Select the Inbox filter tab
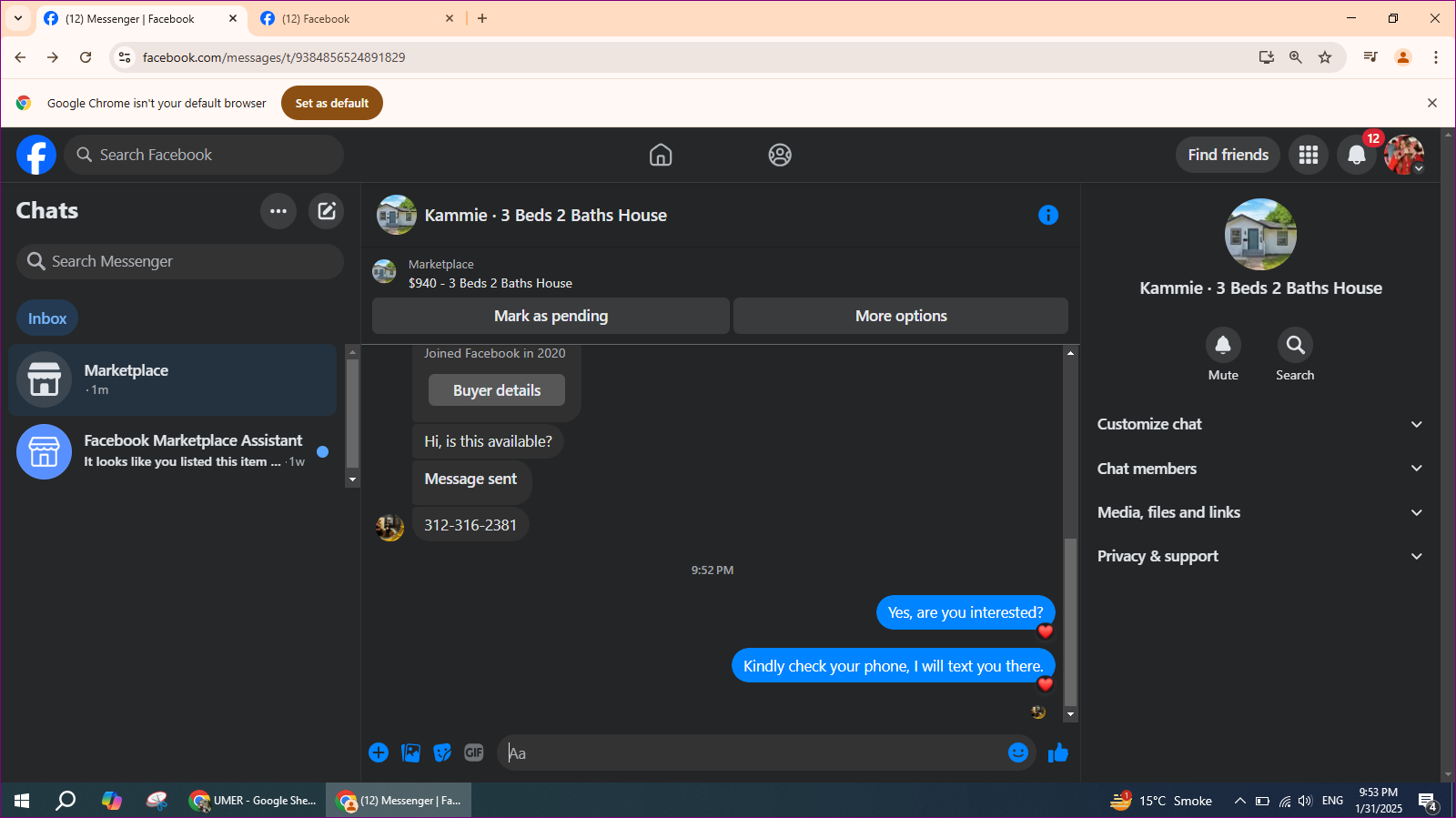The image size is (1456, 818). 47,318
